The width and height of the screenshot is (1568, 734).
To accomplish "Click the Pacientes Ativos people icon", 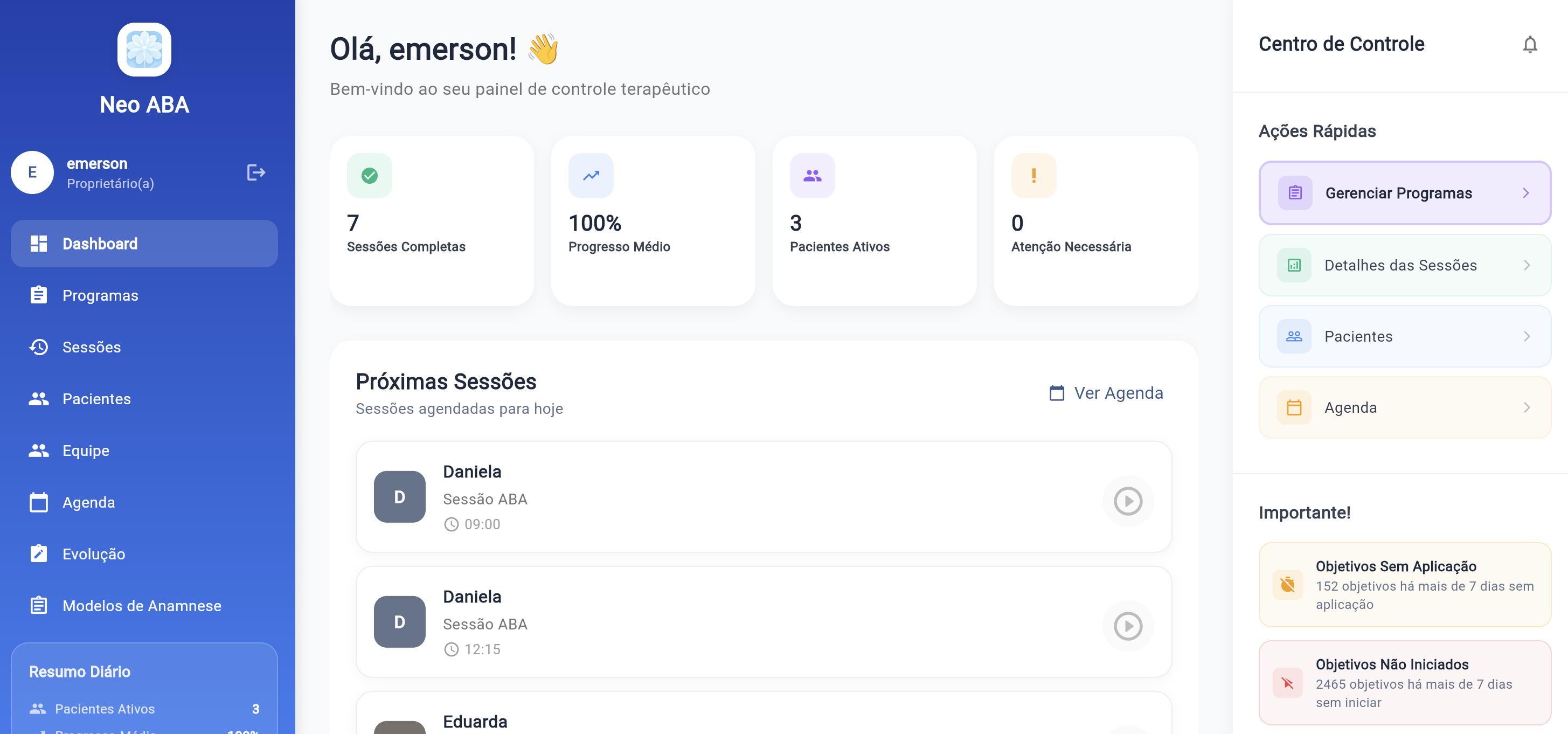I will click(812, 175).
